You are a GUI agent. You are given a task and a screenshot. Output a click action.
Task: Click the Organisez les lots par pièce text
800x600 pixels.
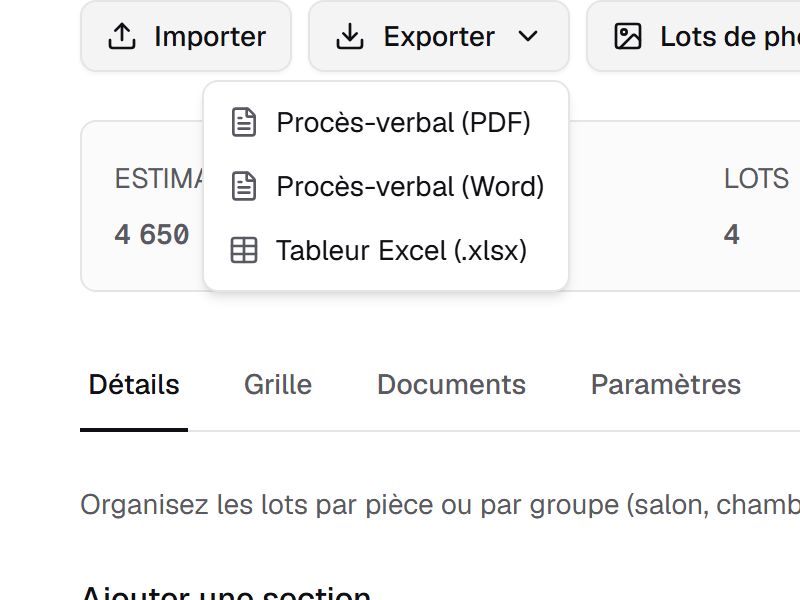(440, 505)
